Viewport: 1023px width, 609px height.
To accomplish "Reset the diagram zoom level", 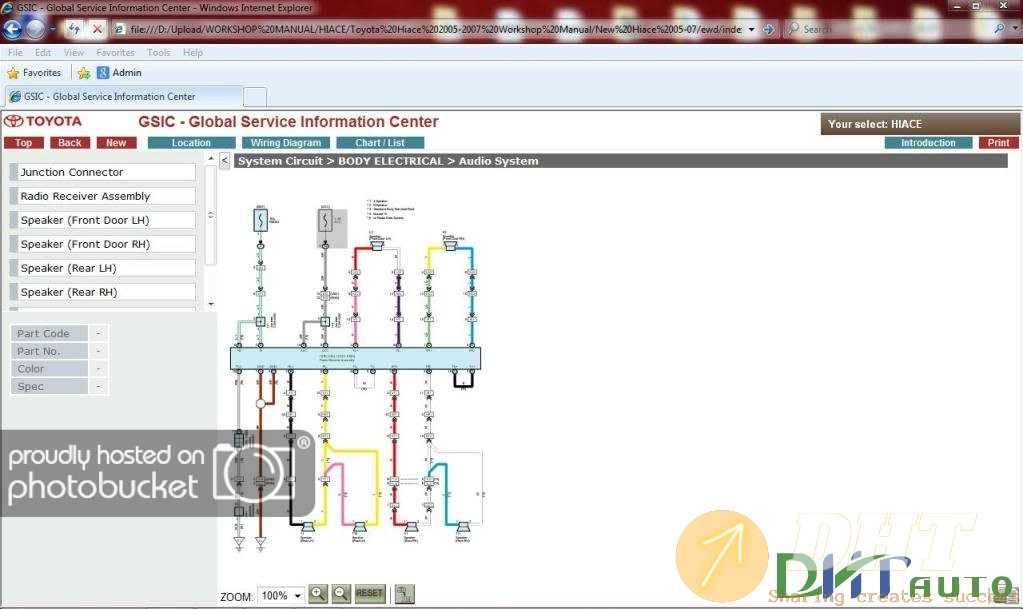I will [369, 593].
